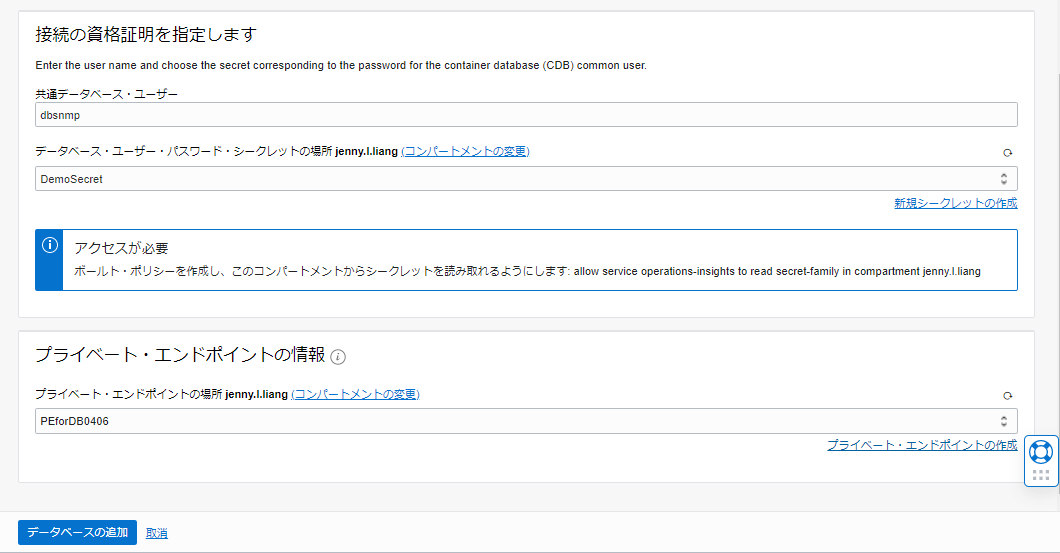Click the arrow spinner on PEforDB0406 field
1060x553 pixels.
click(x=1004, y=421)
